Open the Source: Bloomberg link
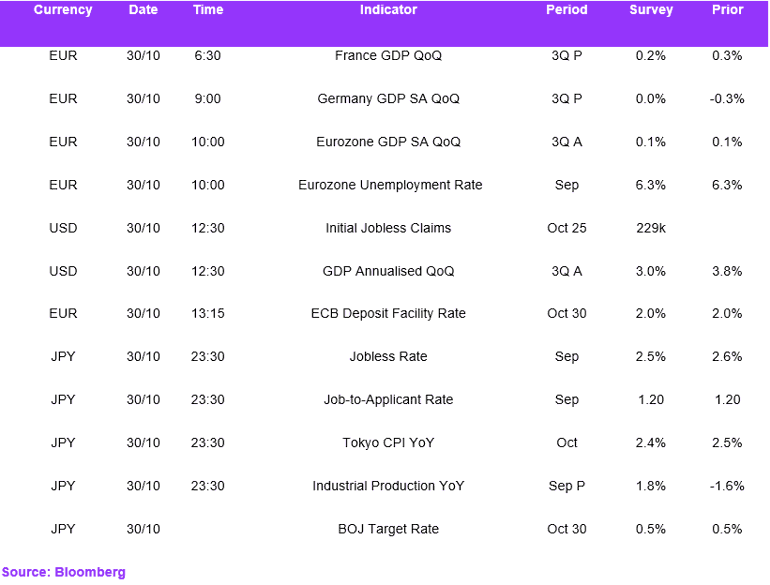Screen dimensions: 770x585 (x=64, y=572)
